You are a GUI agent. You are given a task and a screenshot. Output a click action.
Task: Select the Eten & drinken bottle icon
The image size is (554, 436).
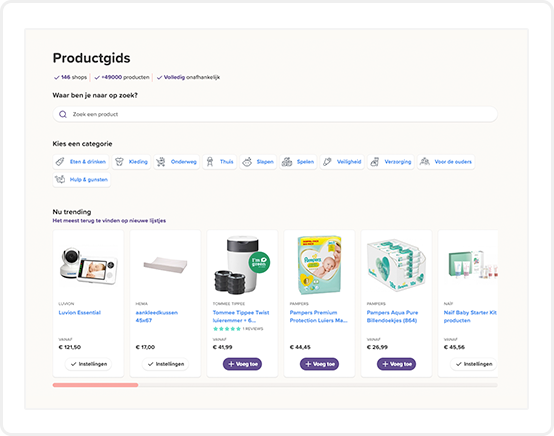click(x=60, y=162)
